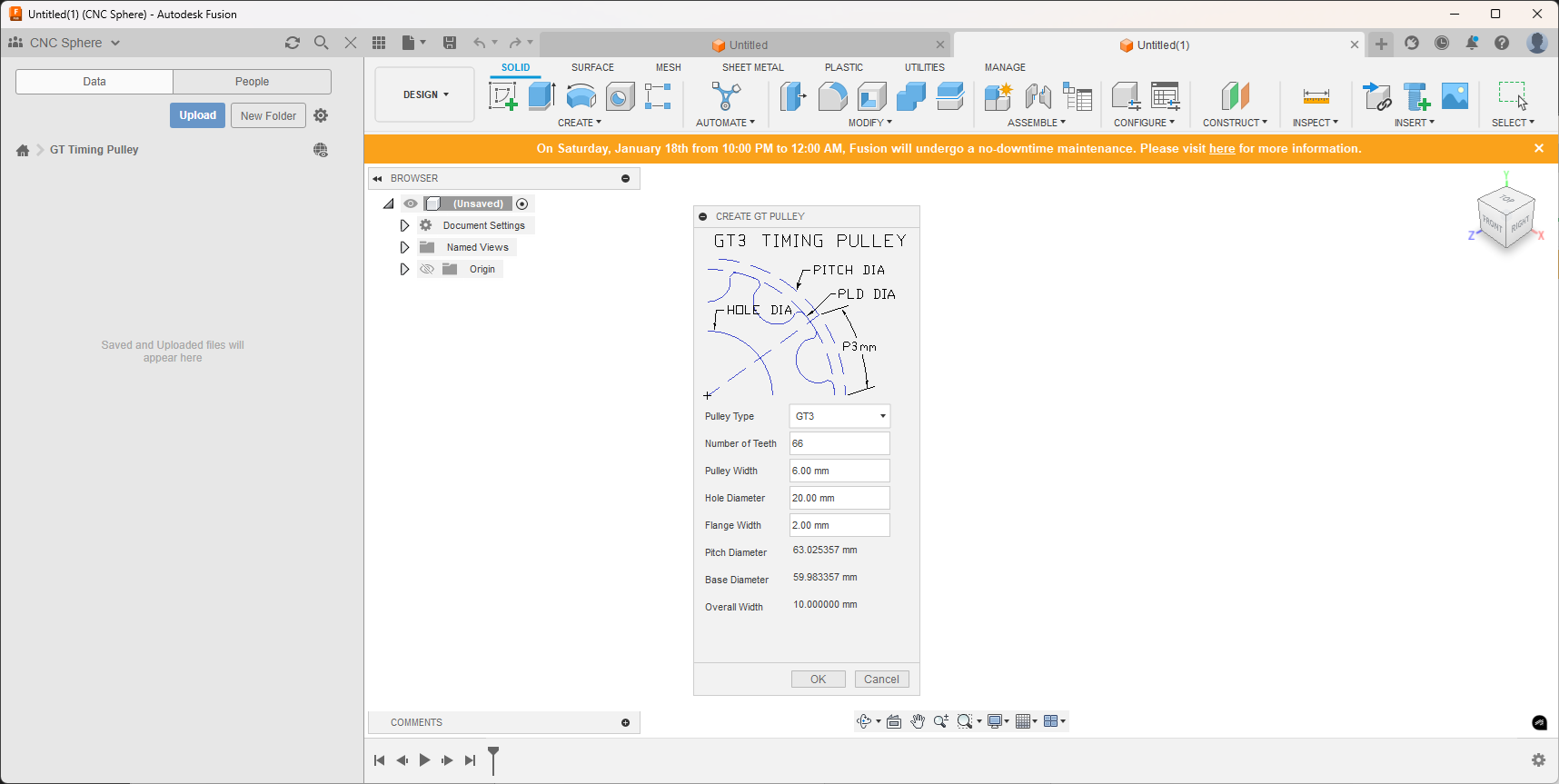1559x784 pixels.
Task: Click the Select tool icon
Action: pyautogui.click(x=1514, y=96)
